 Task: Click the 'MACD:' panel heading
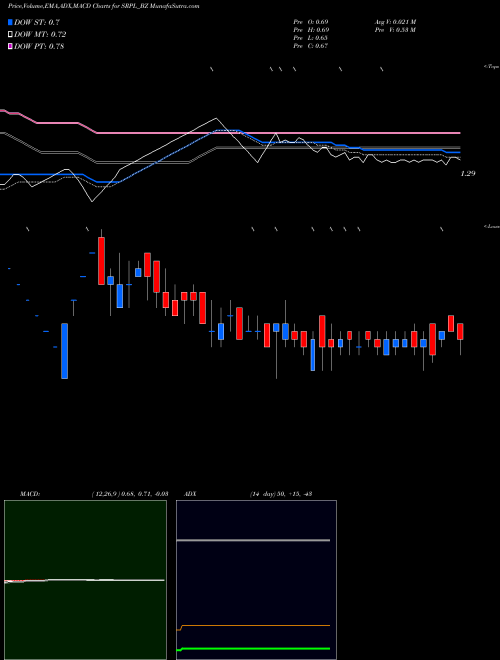pos(30,494)
